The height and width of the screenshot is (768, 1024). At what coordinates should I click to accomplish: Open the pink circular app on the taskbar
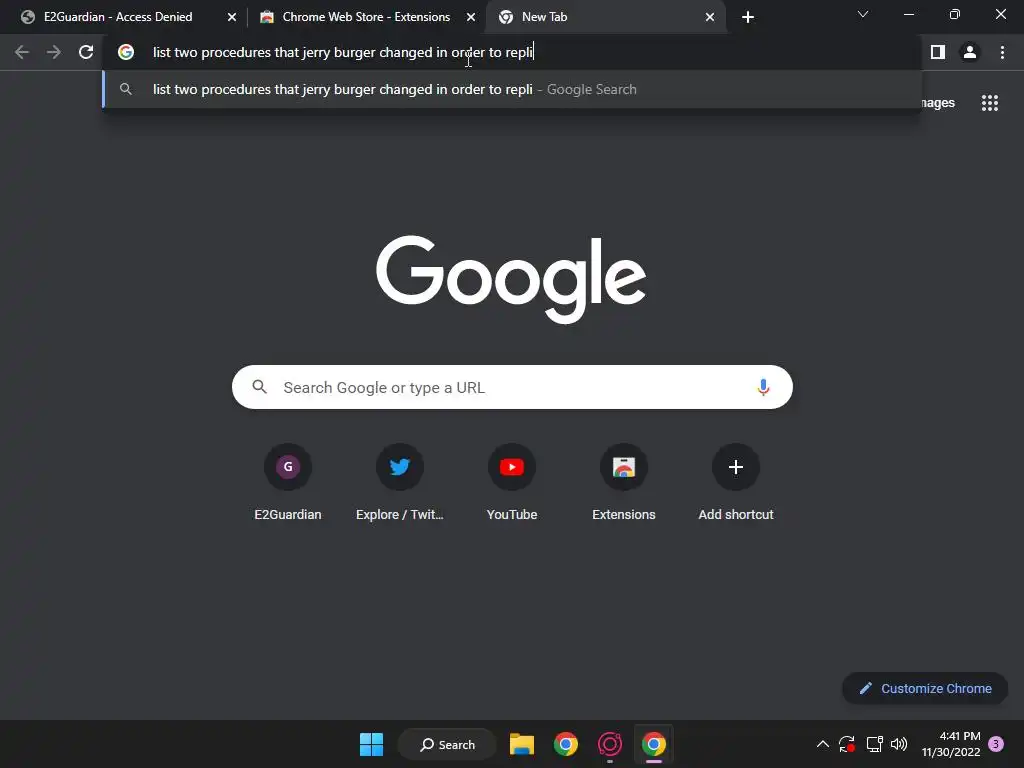point(610,744)
